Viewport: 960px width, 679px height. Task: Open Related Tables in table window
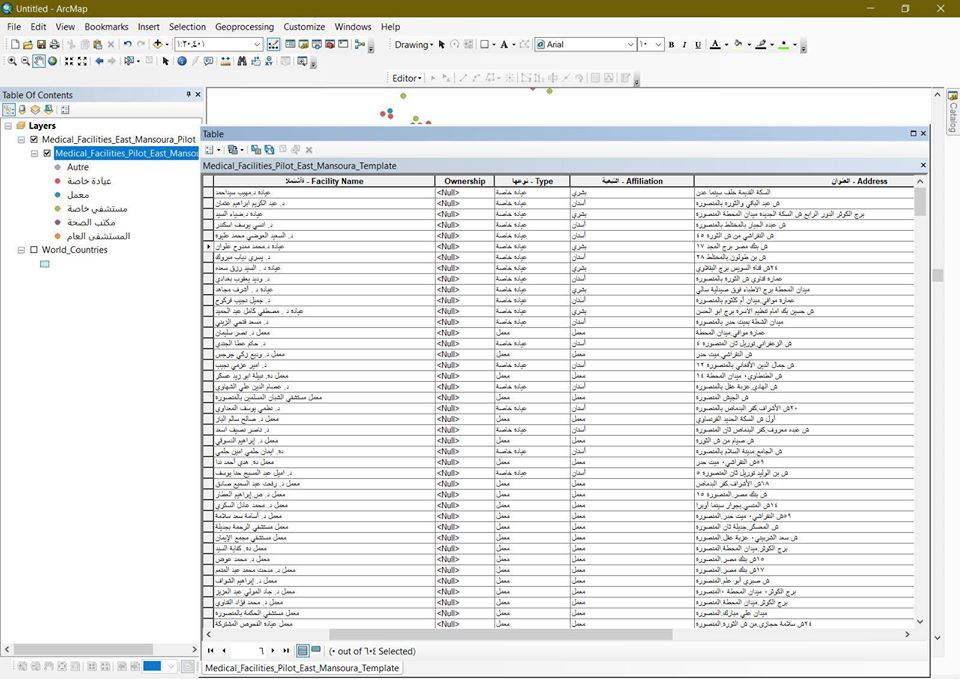coord(233,149)
